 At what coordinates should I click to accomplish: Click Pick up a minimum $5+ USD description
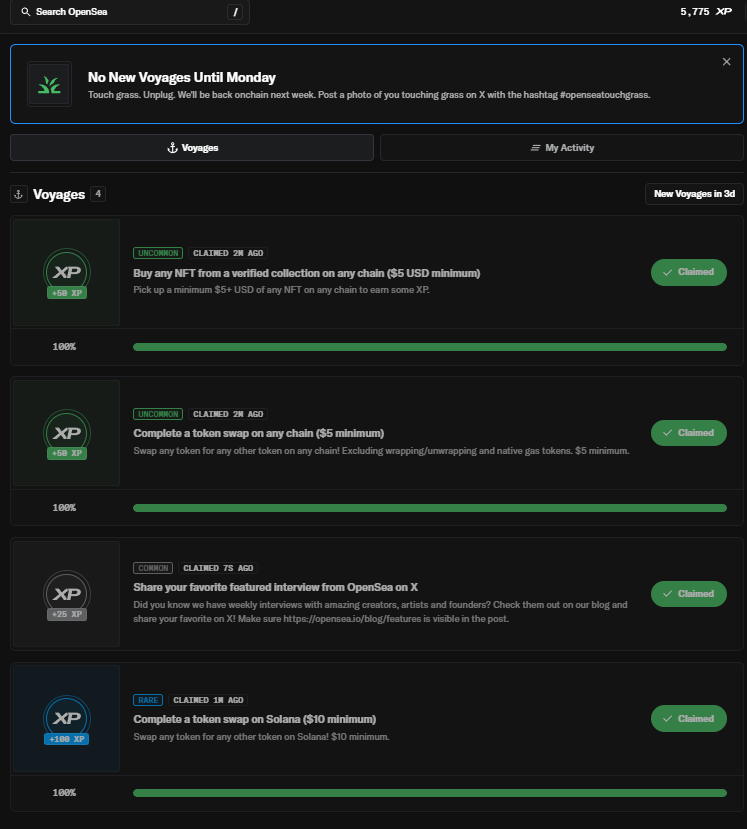[281, 290]
